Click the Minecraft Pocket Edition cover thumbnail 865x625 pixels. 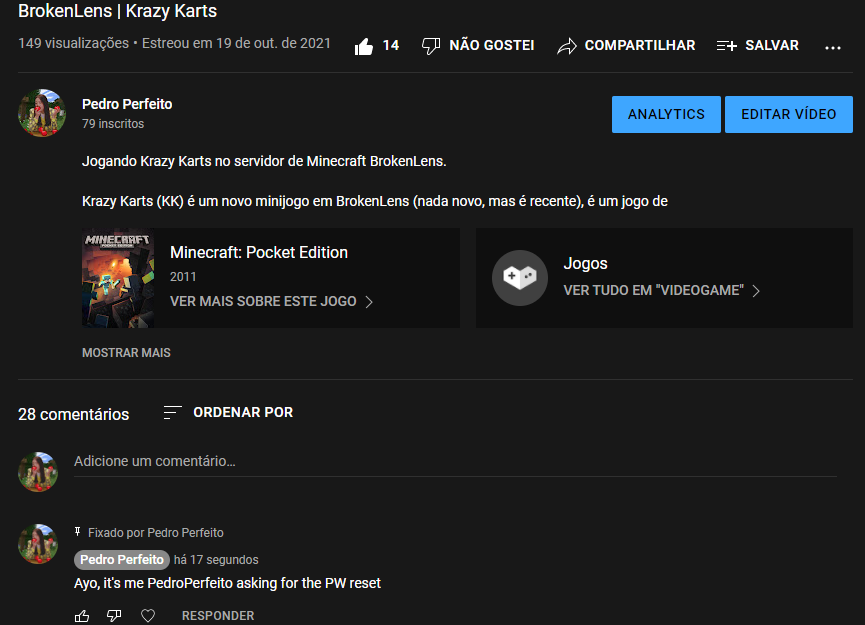click(x=118, y=278)
